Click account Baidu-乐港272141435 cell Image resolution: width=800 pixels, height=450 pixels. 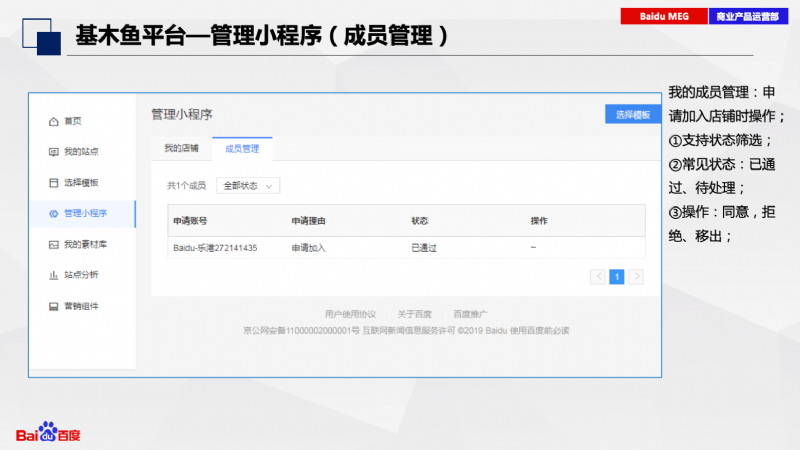(x=215, y=248)
